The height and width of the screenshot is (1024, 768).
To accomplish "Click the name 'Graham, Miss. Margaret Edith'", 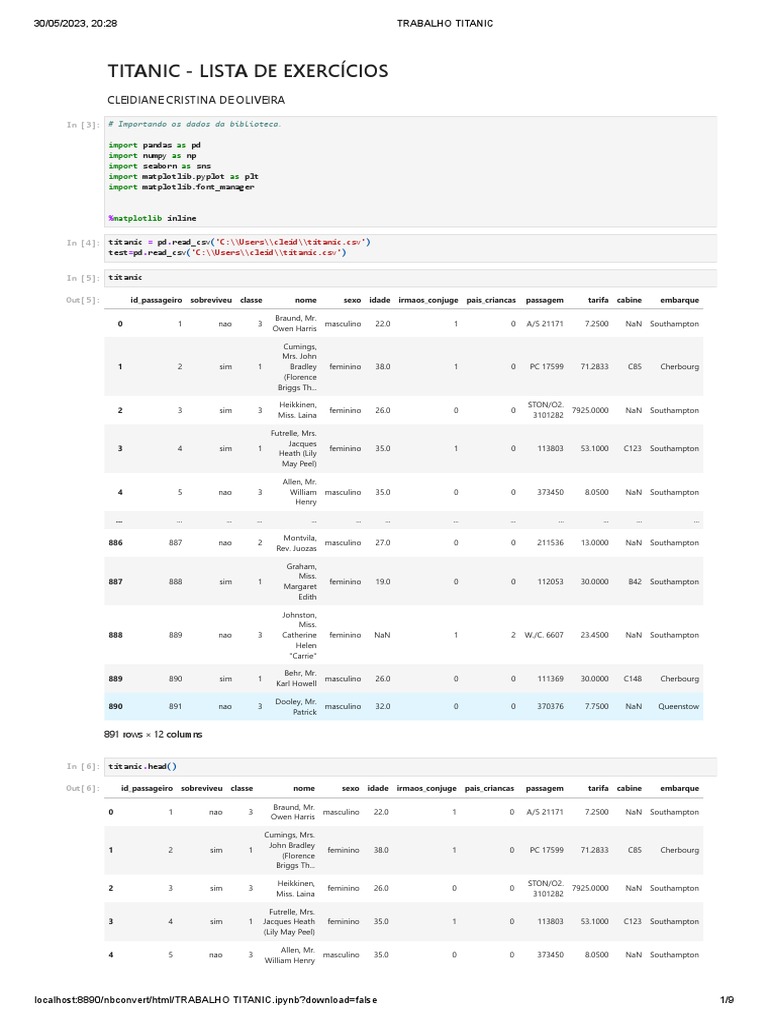I will 300,582.
